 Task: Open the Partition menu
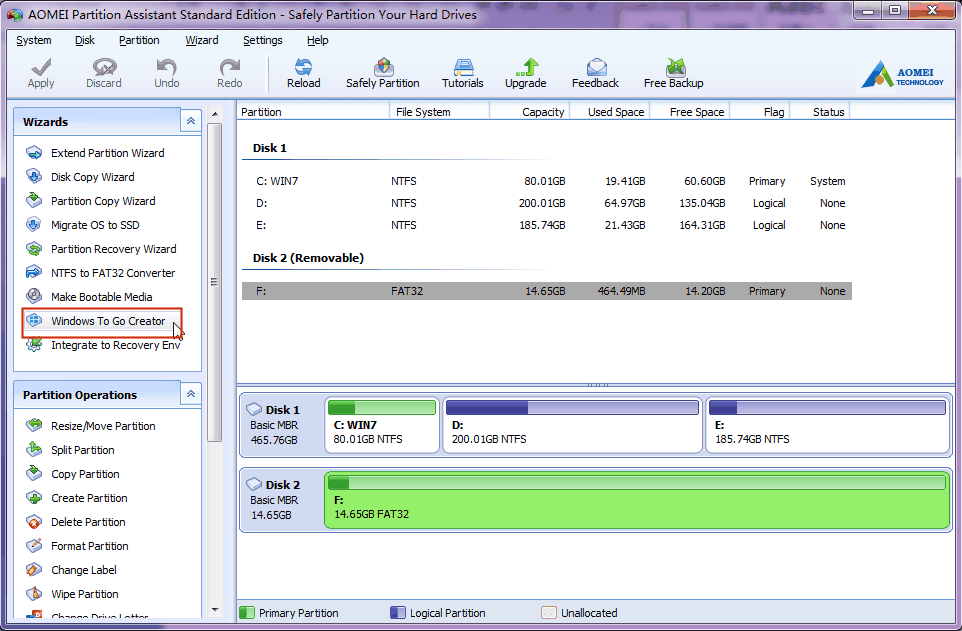[x=139, y=40]
